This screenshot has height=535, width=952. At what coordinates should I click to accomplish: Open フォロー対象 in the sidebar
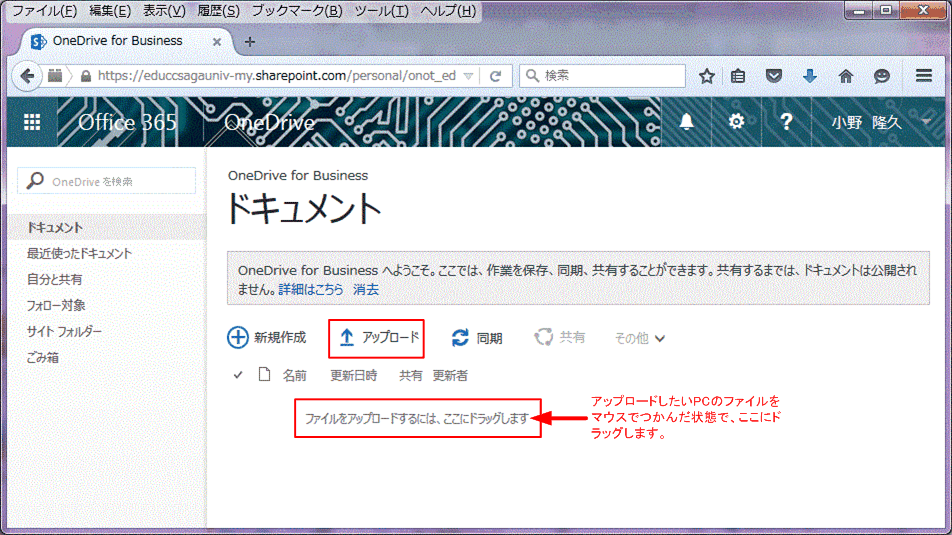point(56,305)
